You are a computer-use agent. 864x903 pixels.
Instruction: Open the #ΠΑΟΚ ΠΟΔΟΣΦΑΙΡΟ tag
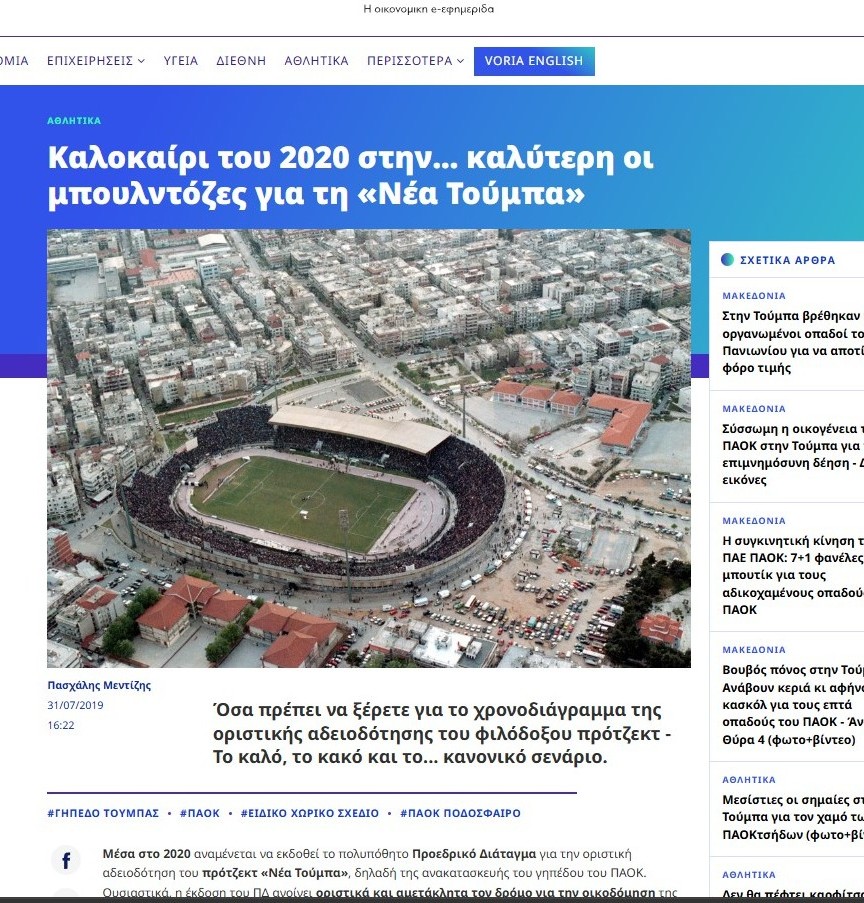tap(460, 813)
